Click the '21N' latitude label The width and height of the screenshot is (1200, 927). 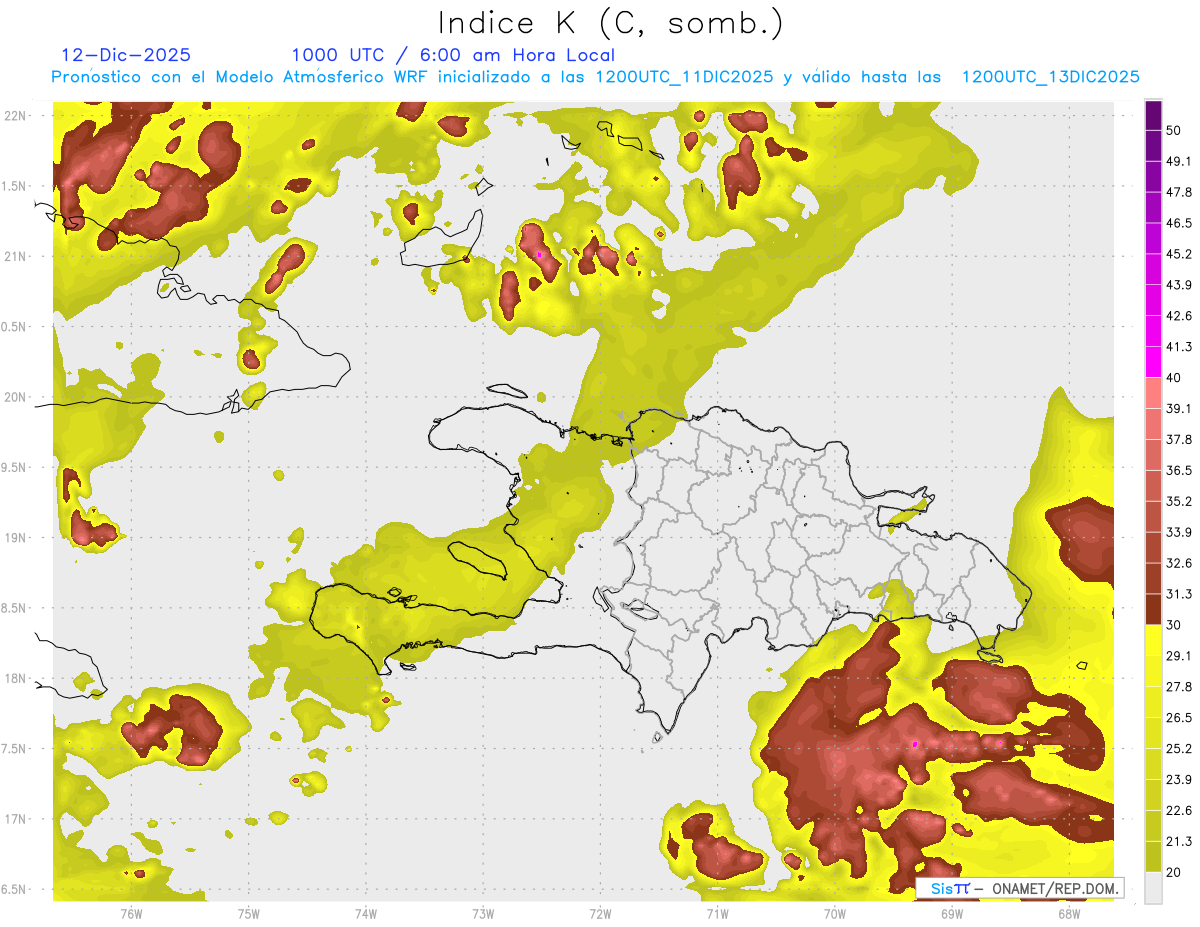pyautogui.click(x=15, y=256)
